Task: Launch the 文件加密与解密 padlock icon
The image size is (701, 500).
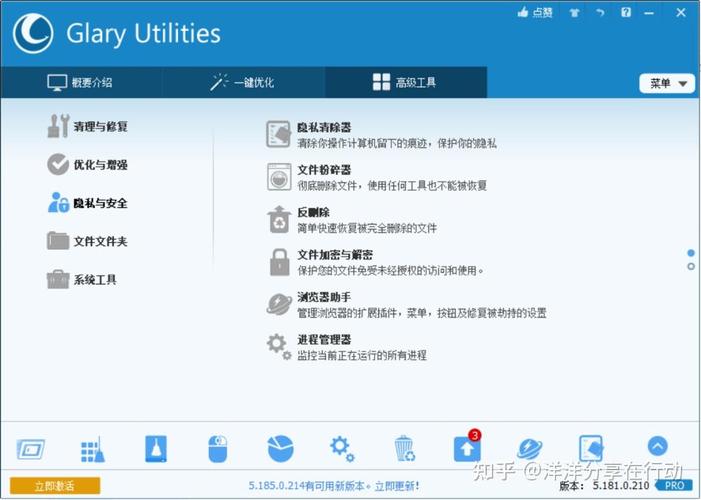Action: coord(279,262)
